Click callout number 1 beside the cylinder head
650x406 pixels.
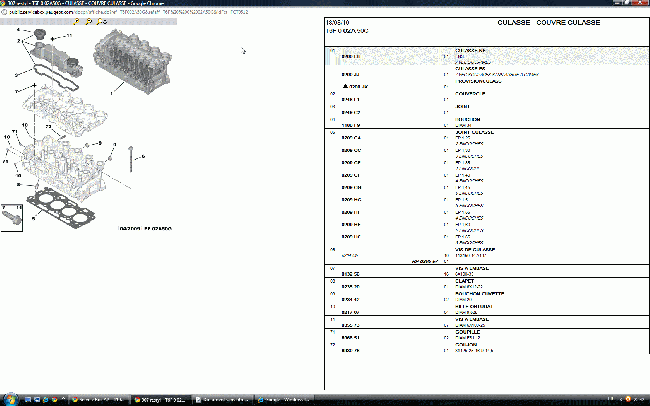coord(112,91)
